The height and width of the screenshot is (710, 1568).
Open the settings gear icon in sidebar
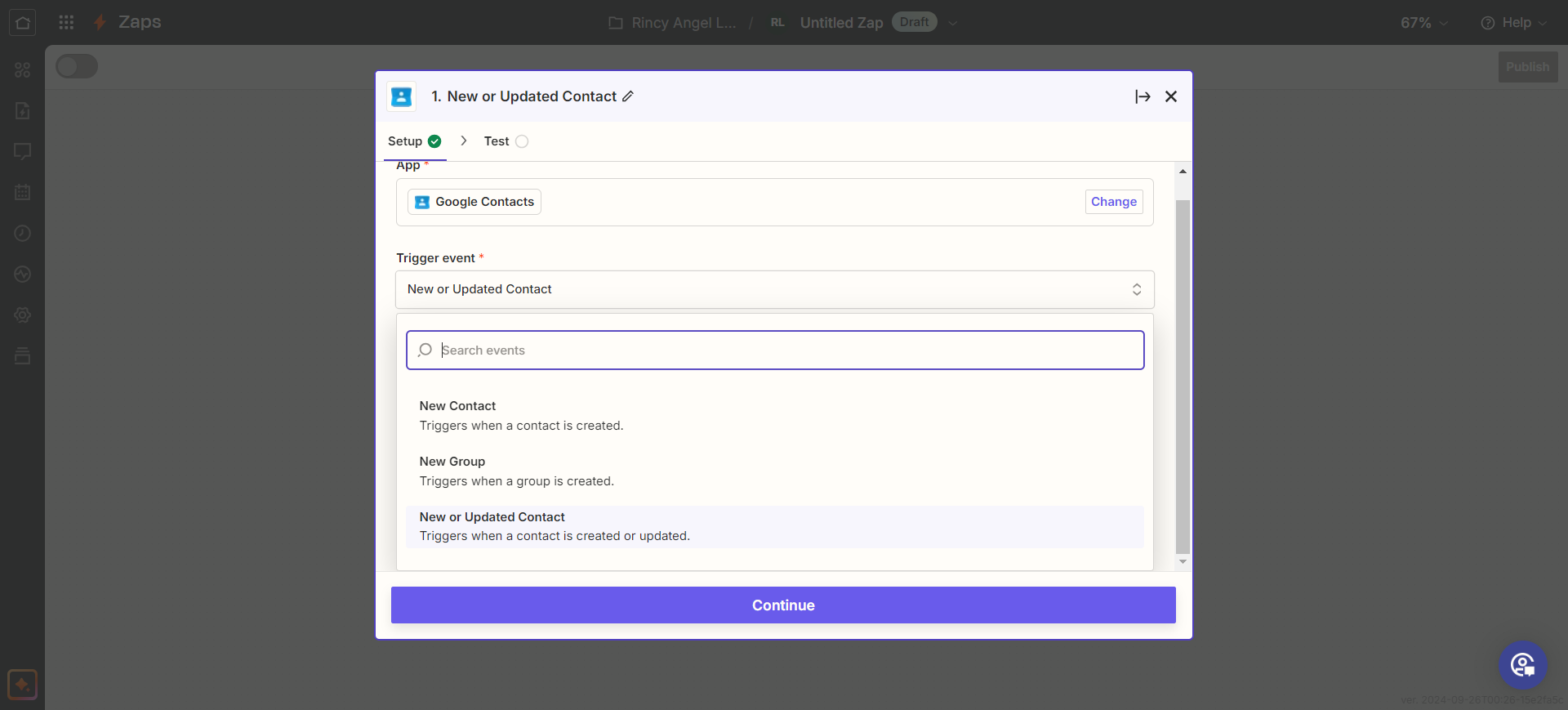click(x=23, y=315)
